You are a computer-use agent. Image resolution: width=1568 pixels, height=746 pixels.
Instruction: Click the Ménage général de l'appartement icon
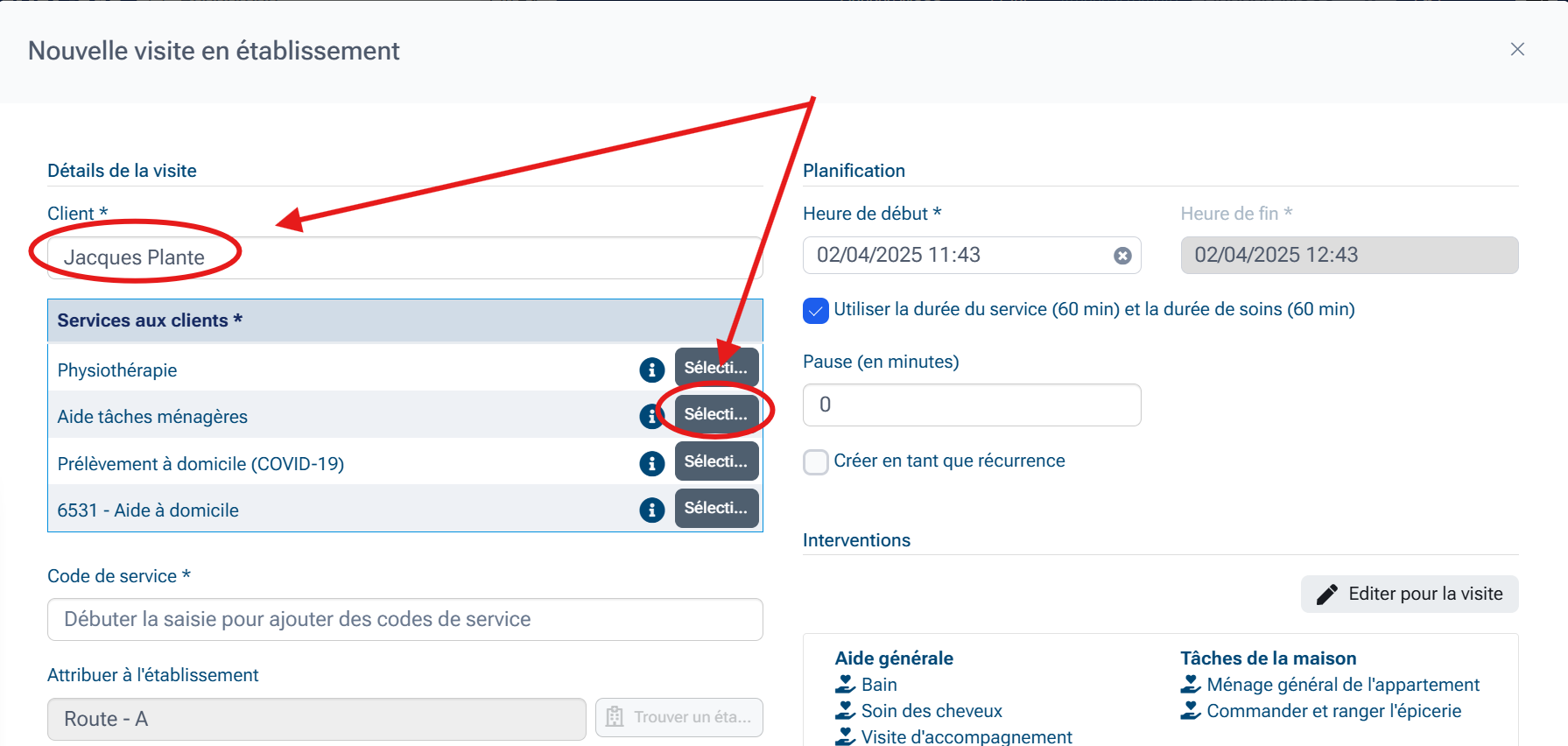tap(1191, 685)
